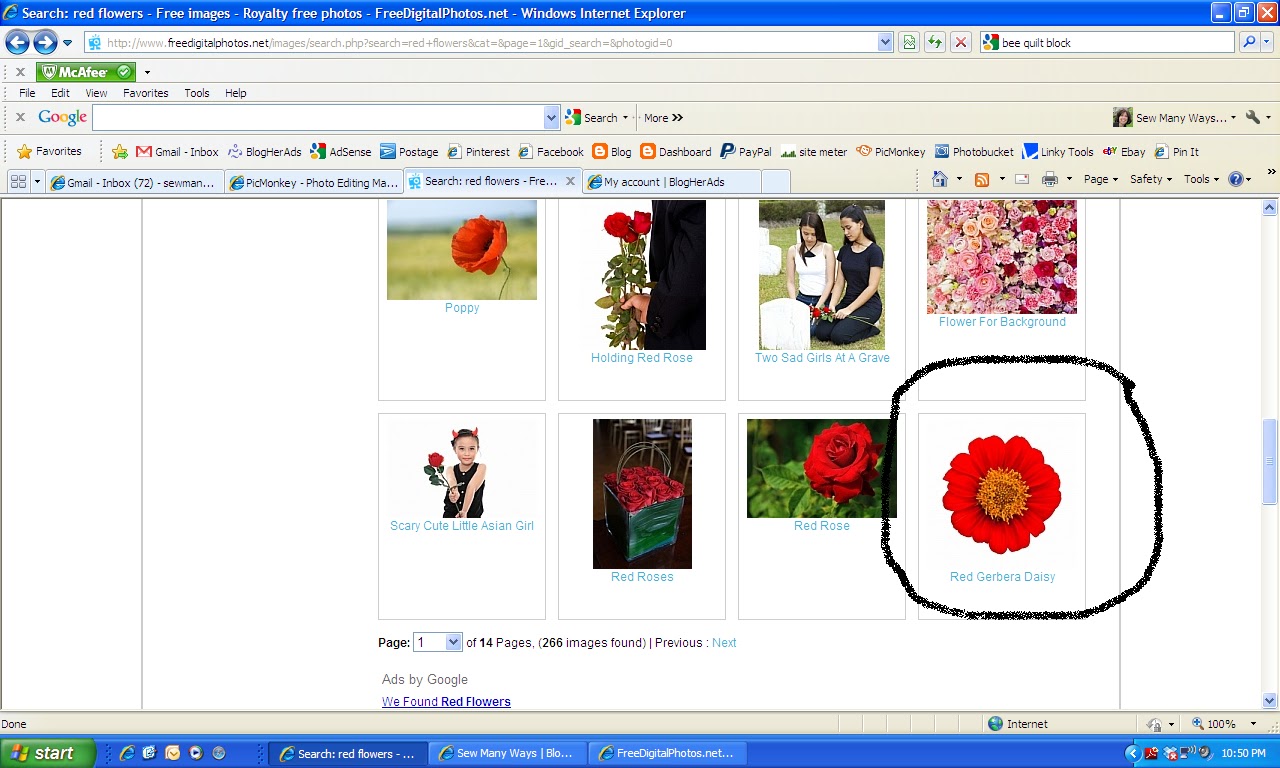Switch to PicMonkey Photo Editing tab
The width and height of the screenshot is (1280, 768).
click(314, 182)
